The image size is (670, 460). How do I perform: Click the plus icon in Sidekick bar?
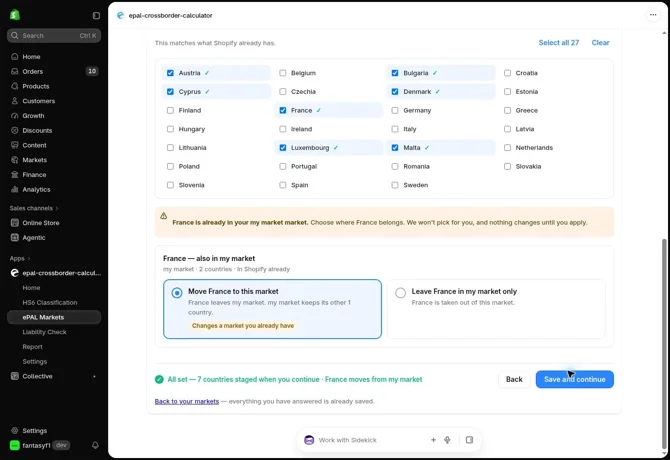pyautogui.click(x=433, y=439)
